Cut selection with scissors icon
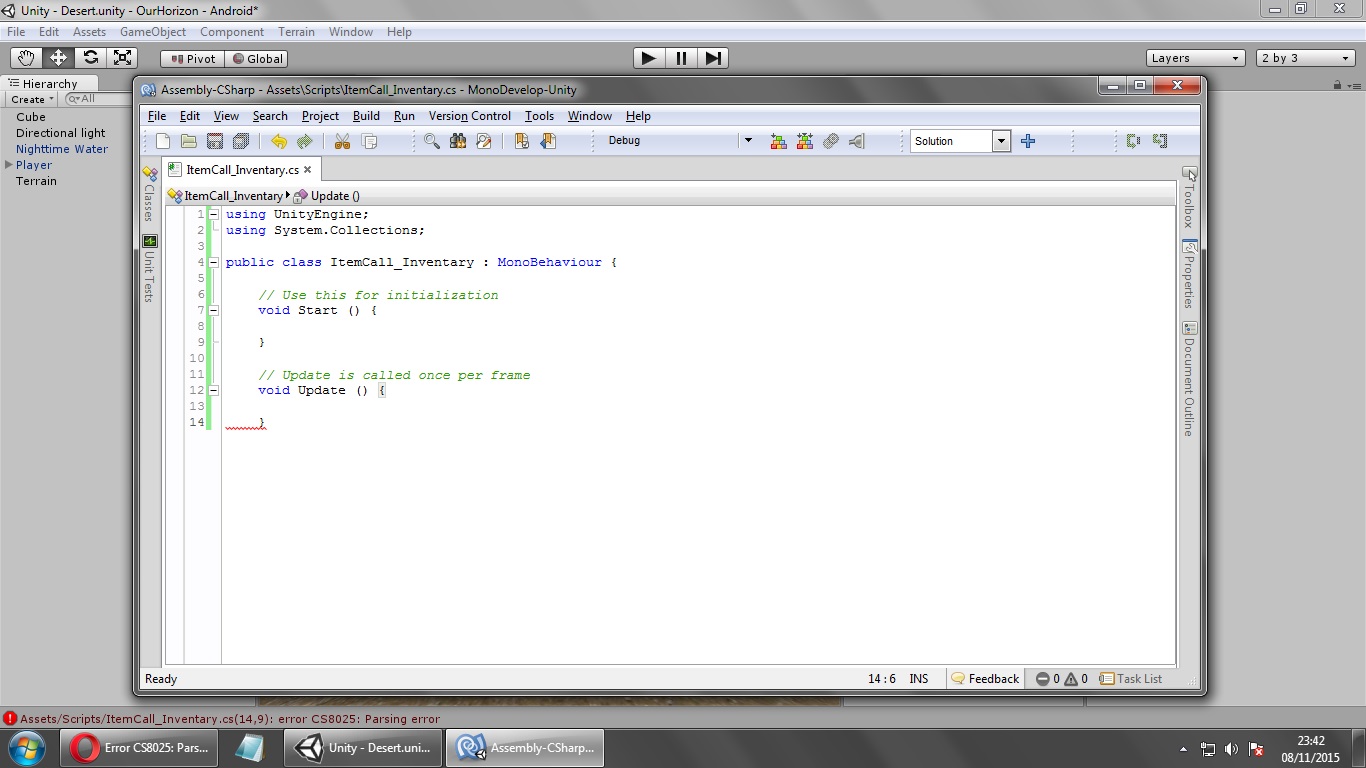The image size is (1366, 768). [x=342, y=141]
